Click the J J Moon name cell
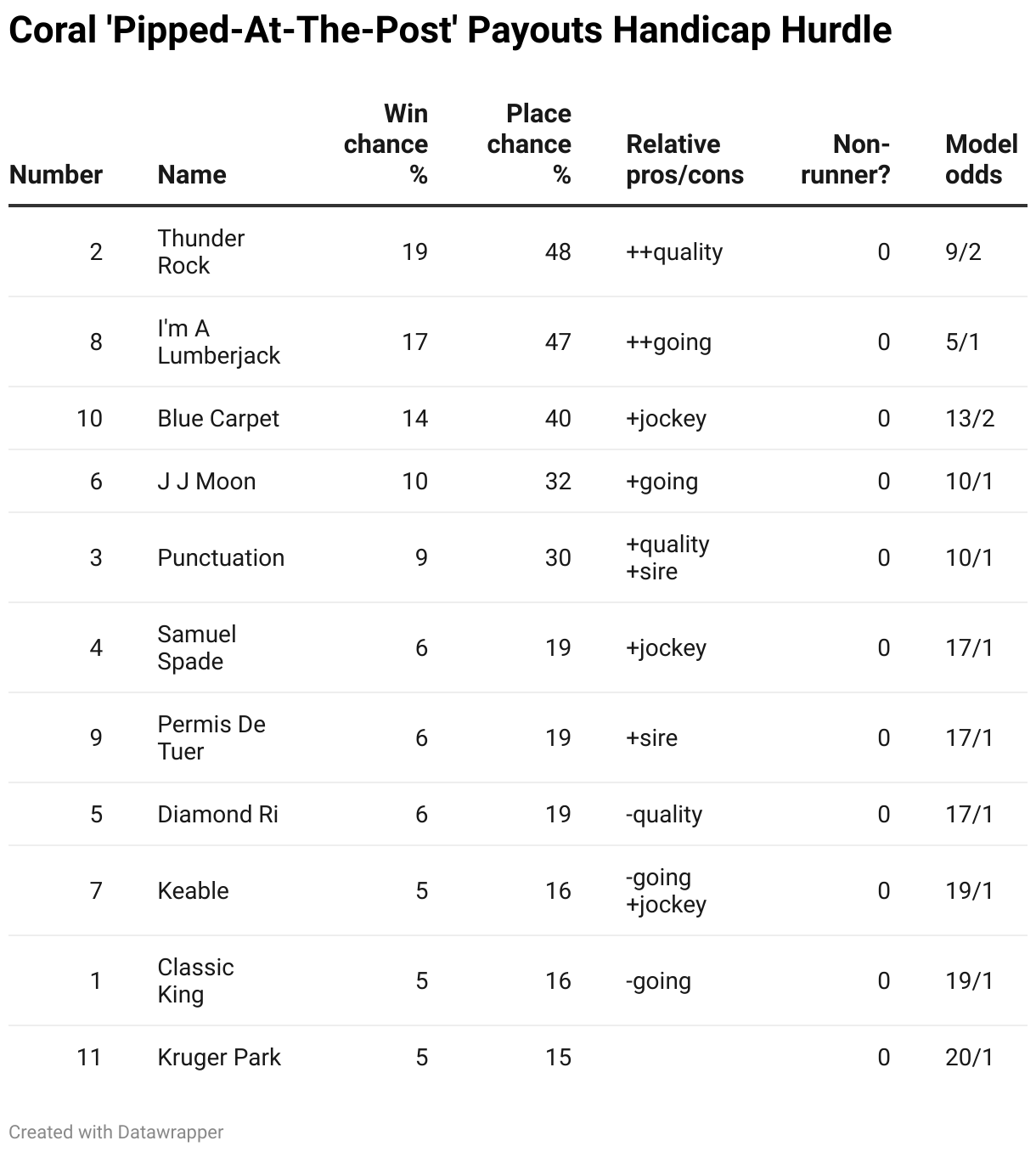Screen dimensions: 1036x1152 tap(206, 481)
